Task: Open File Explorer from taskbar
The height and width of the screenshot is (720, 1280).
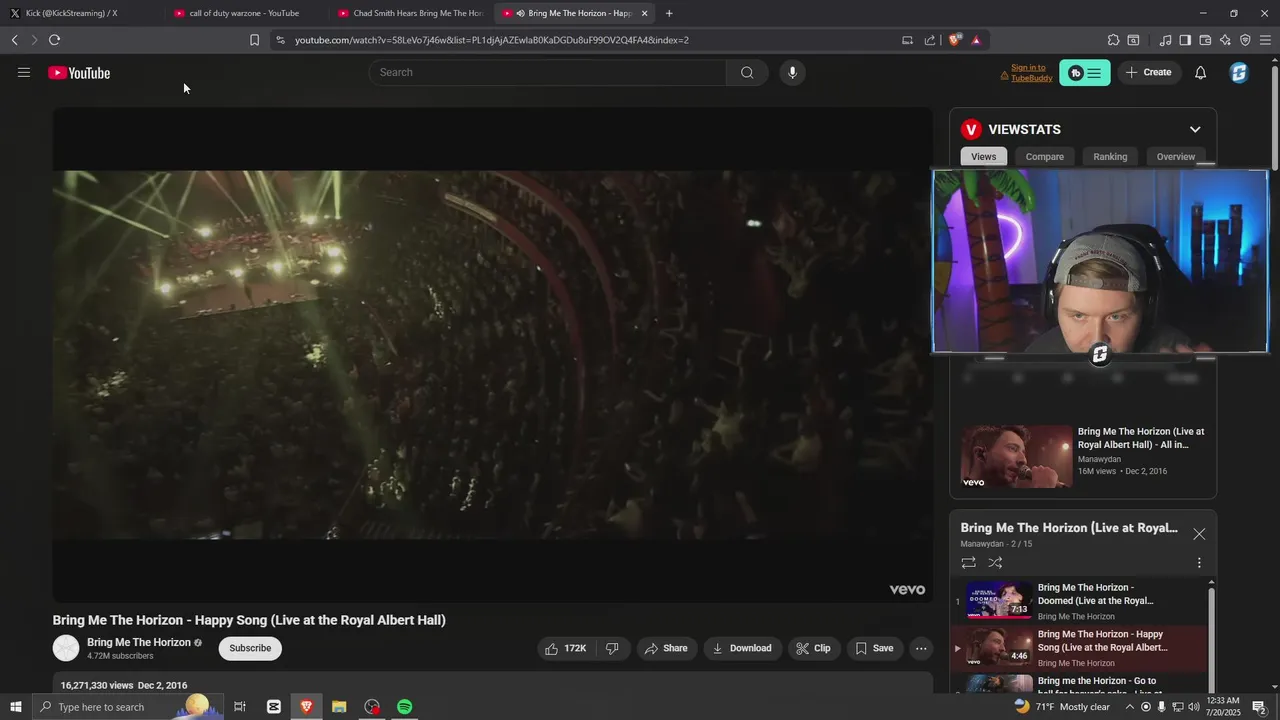Action: click(339, 707)
